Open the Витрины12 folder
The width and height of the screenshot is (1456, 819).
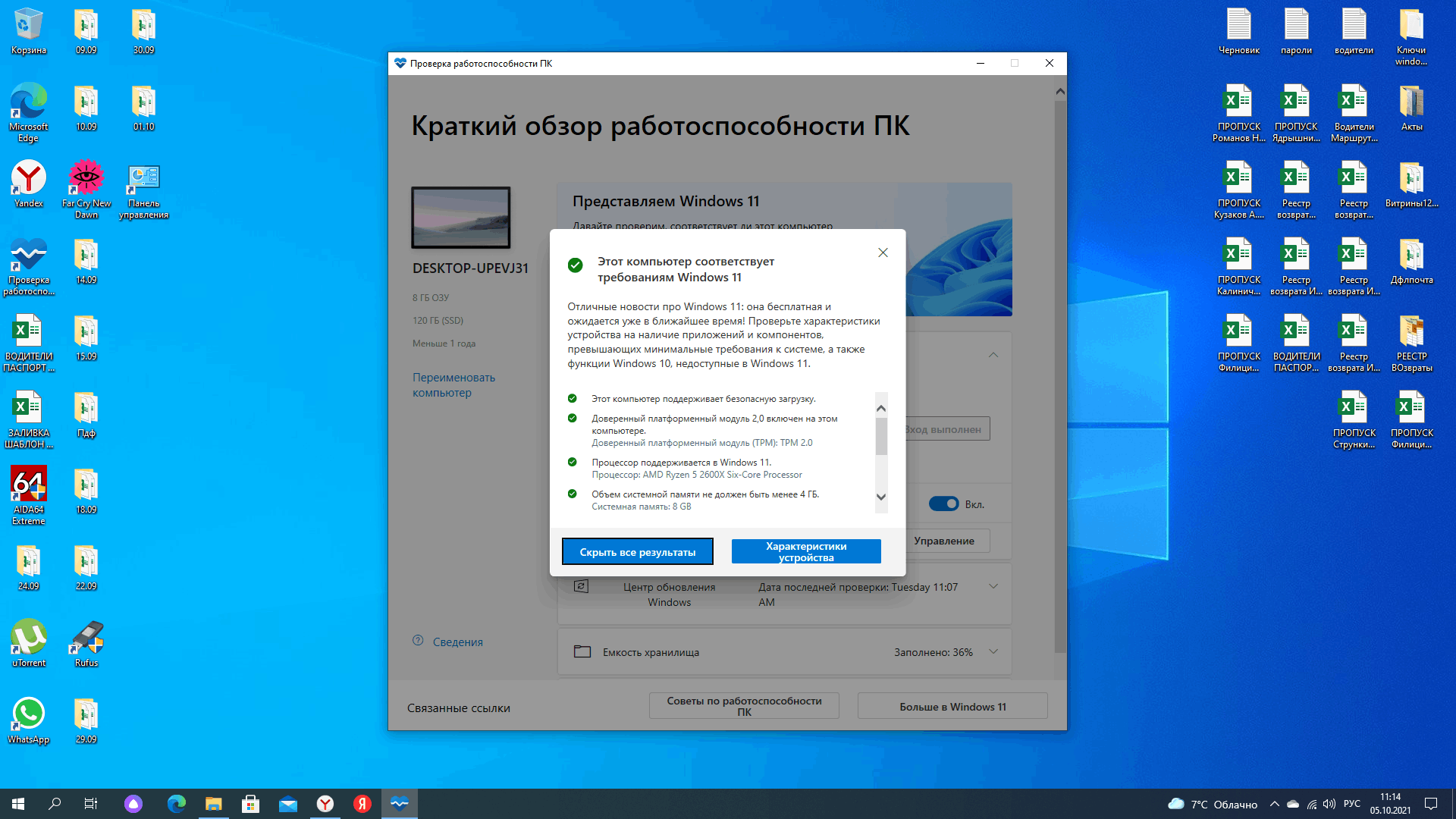[x=1411, y=184]
